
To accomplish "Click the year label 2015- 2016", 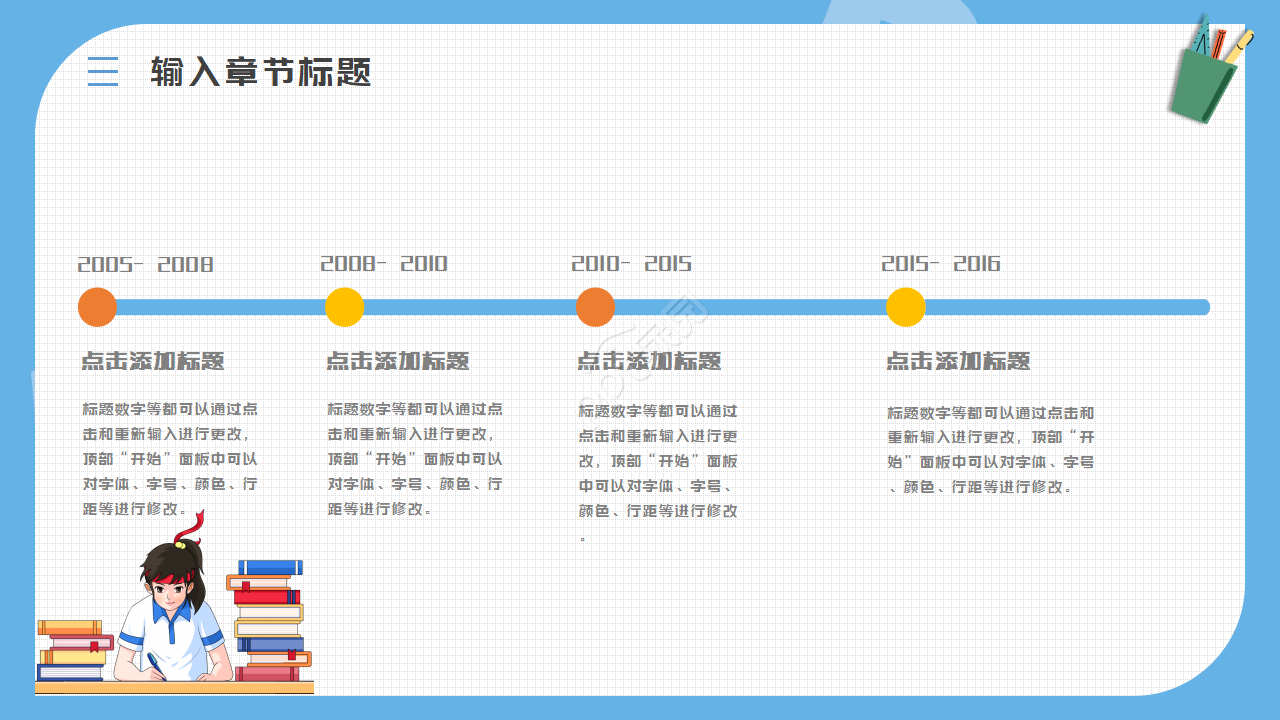I will [x=941, y=264].
